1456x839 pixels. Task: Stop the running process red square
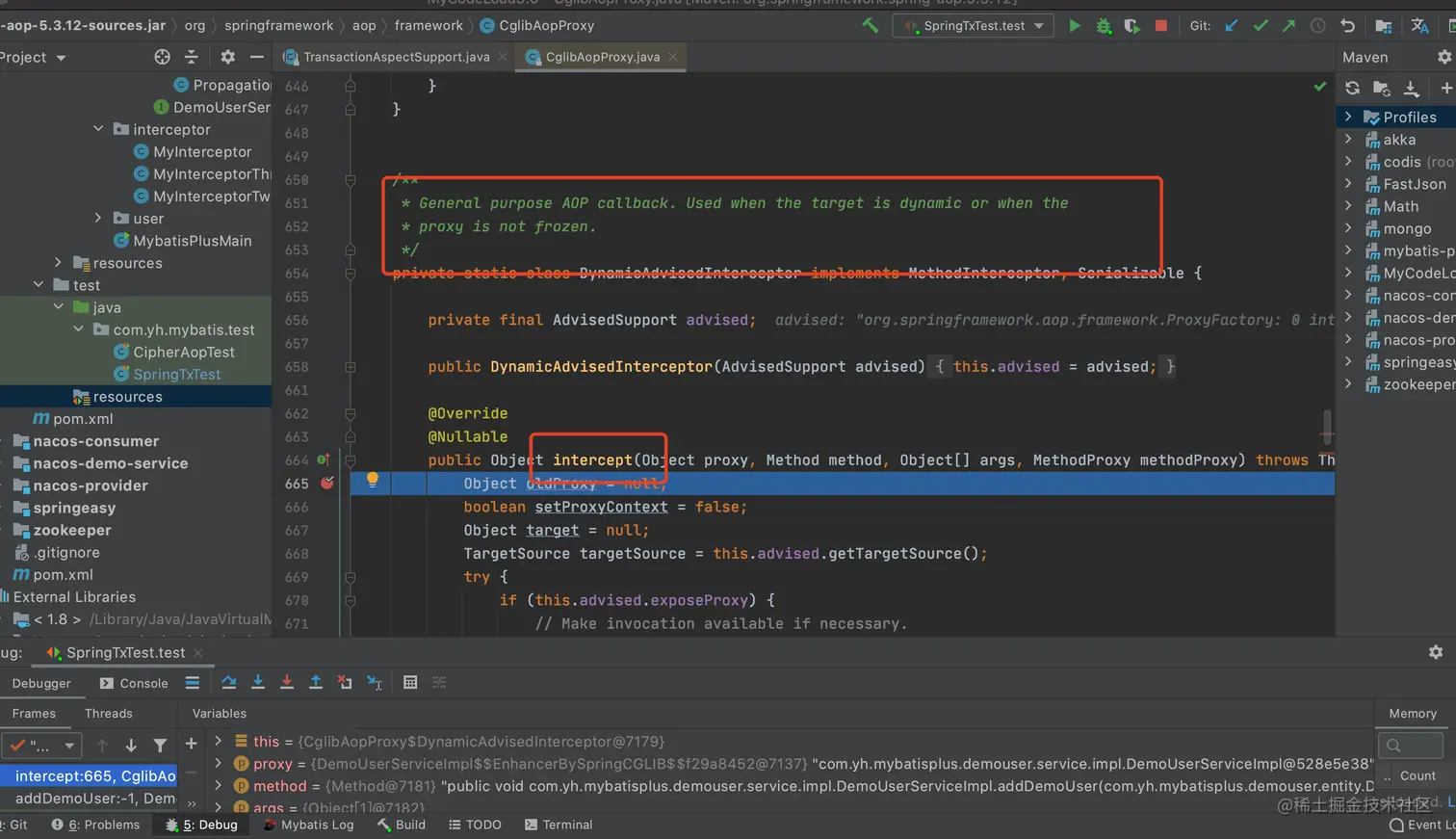(x=1161, y=26)
